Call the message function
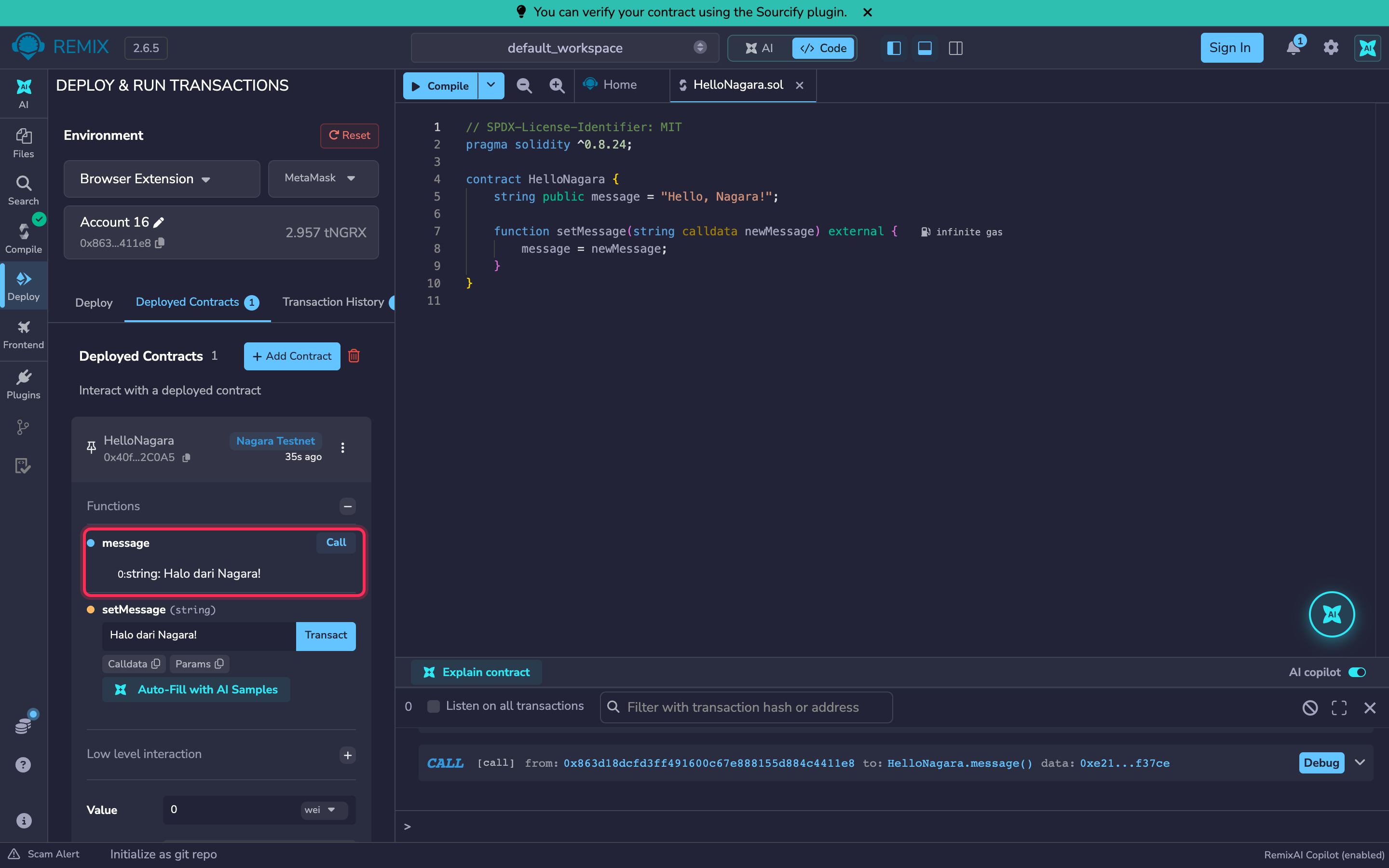The height and width of the screenshot is (868, 1389). (336, 542)
